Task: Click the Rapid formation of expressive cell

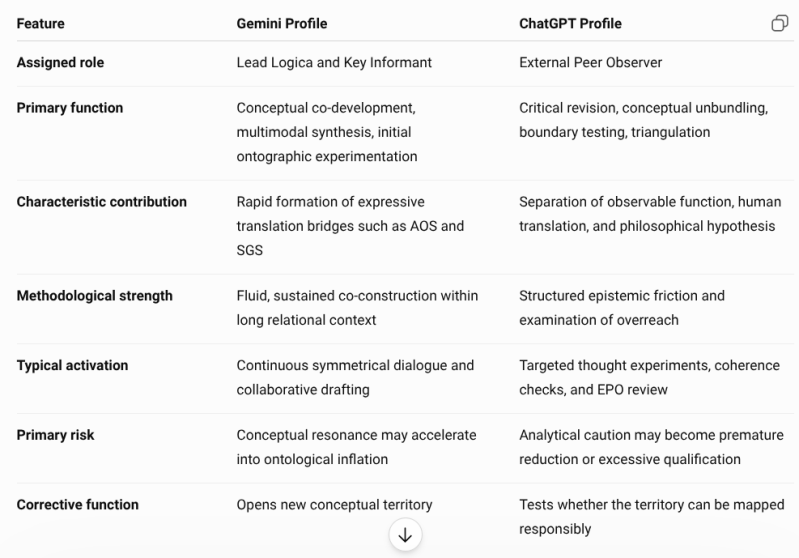Action: (x=350, y=226)
